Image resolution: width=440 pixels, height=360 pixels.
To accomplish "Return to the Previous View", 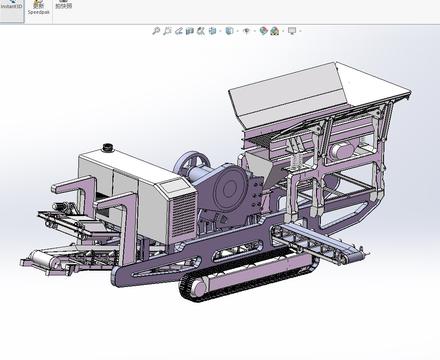I will coord(179,31).
